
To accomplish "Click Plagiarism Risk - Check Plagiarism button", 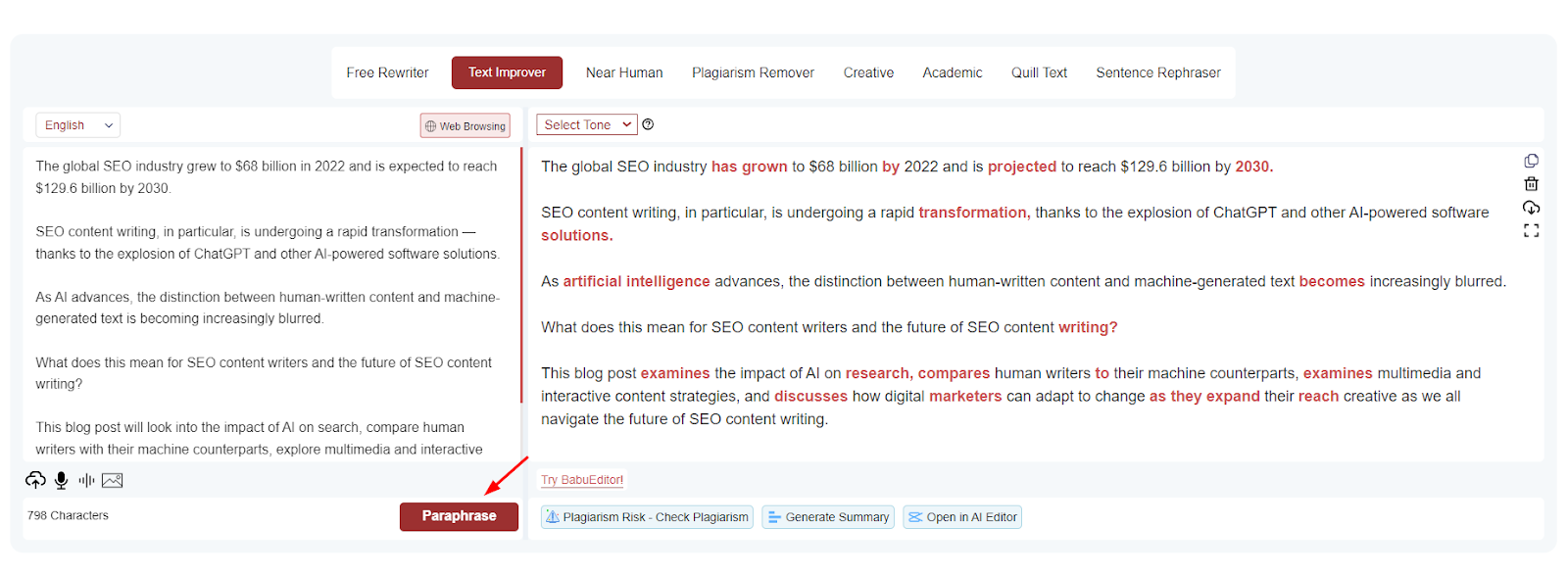I will coord(647,517).
